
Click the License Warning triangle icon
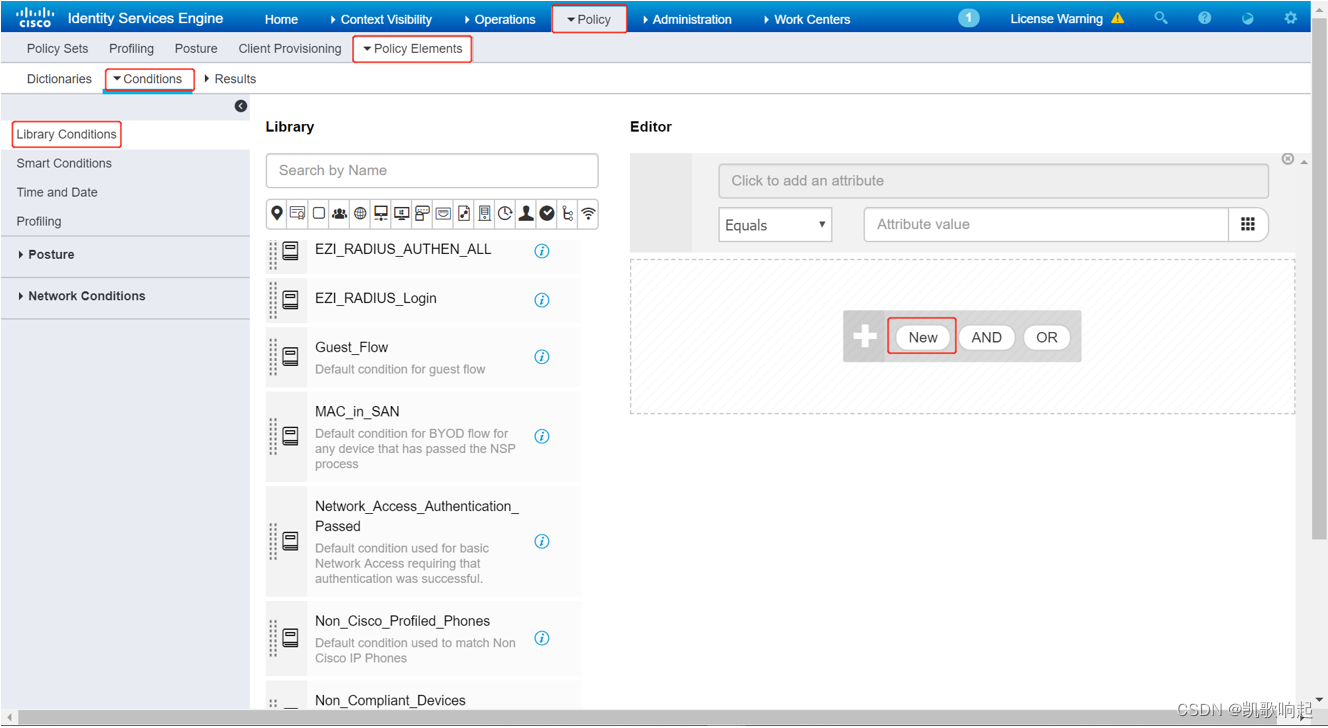click(x=1118, y=18)
